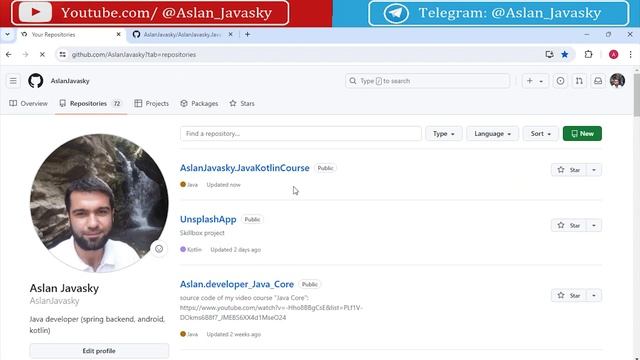Click the Kotlin language label under UnsplashApp

point(191,249)
